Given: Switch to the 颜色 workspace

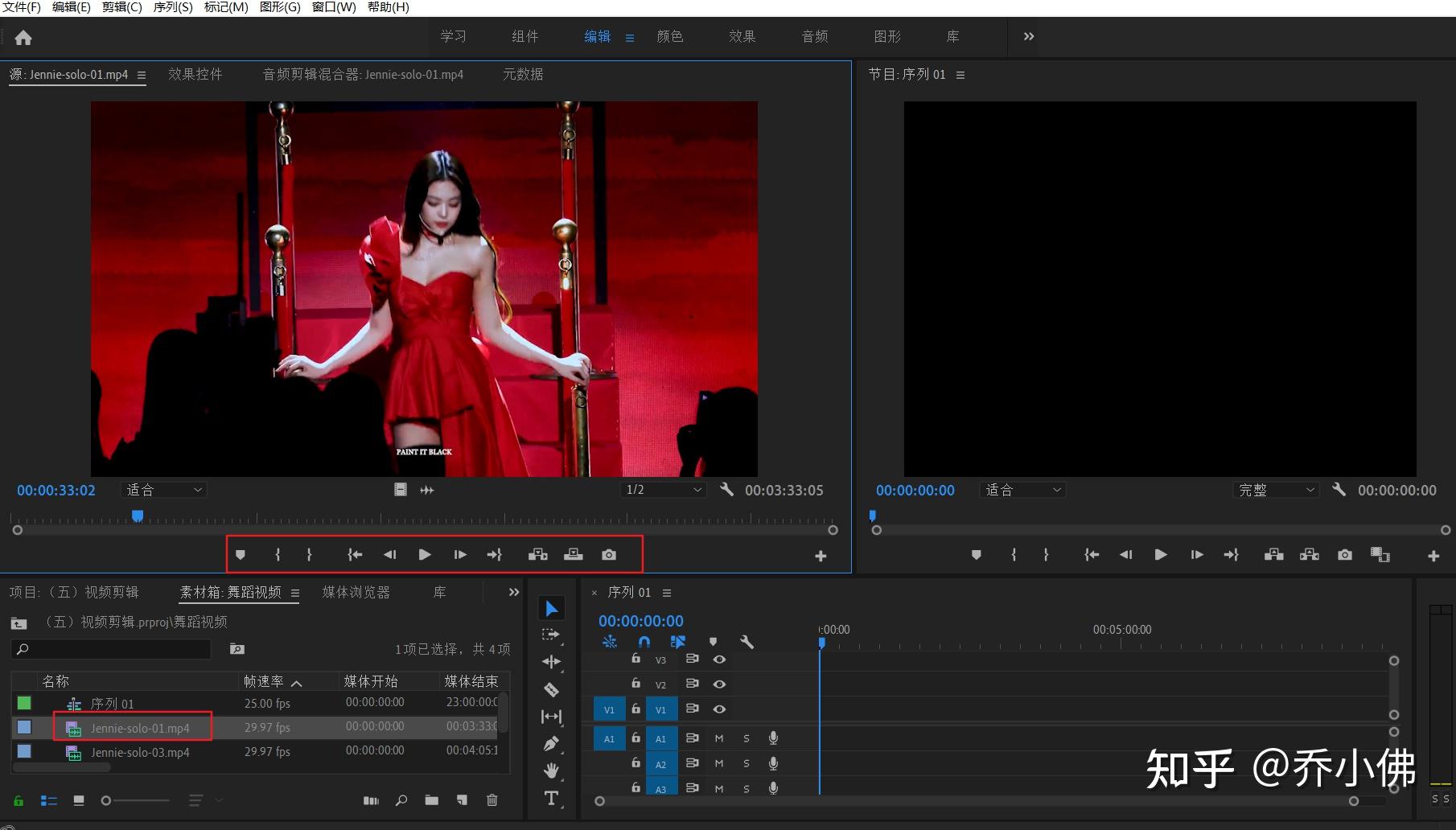Looking at the screenshot, I should tap(670, 36).
